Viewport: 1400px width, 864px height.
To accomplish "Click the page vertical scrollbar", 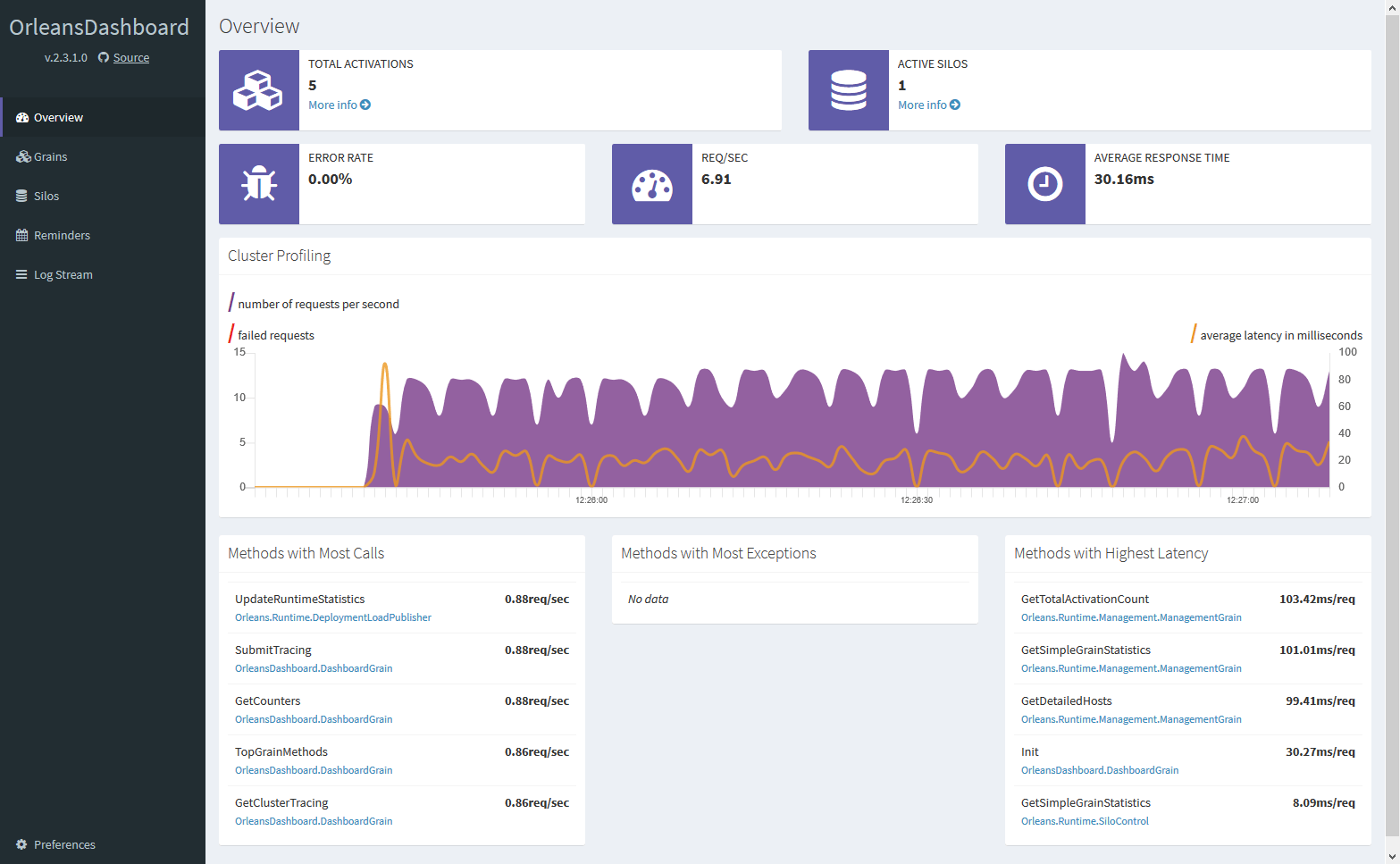I will coord(1392,429).
